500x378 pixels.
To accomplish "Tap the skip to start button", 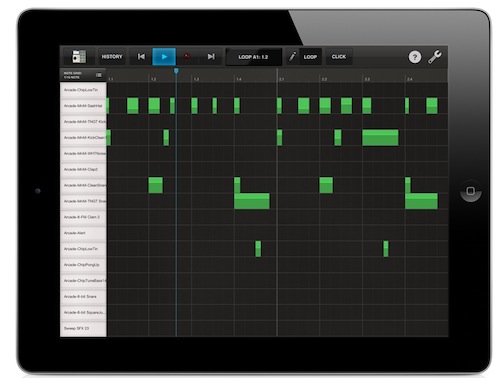I will coord(141,57).
